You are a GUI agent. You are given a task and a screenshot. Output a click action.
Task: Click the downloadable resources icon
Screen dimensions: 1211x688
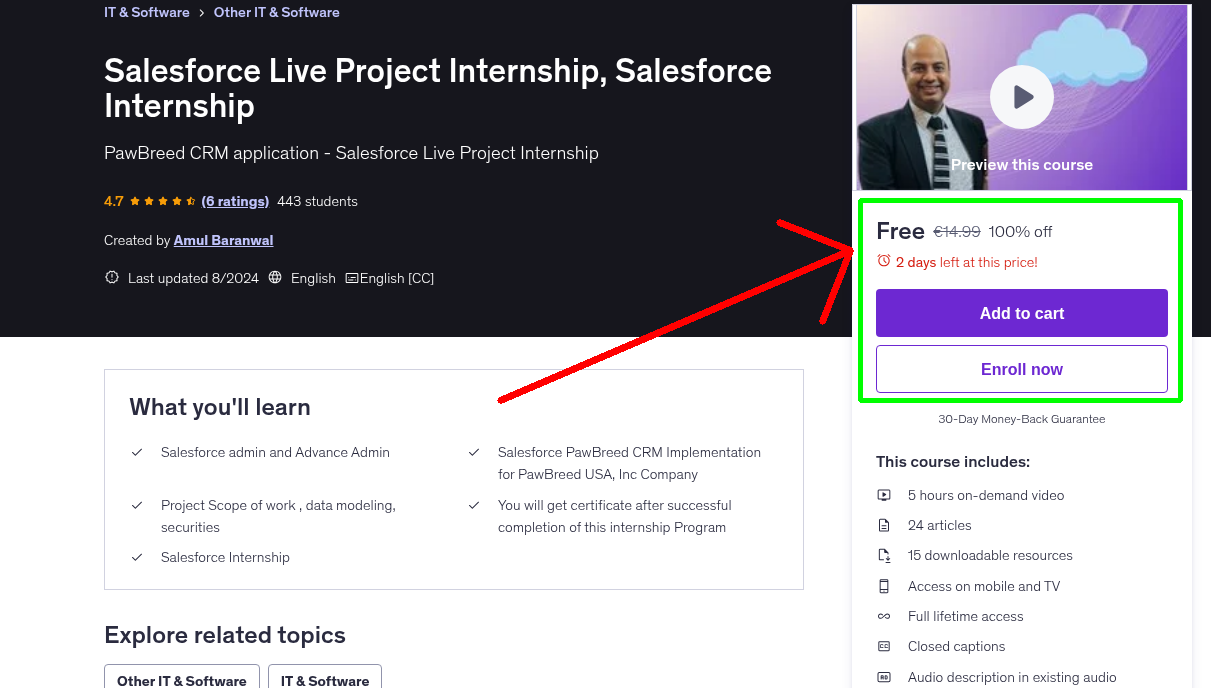884,556
